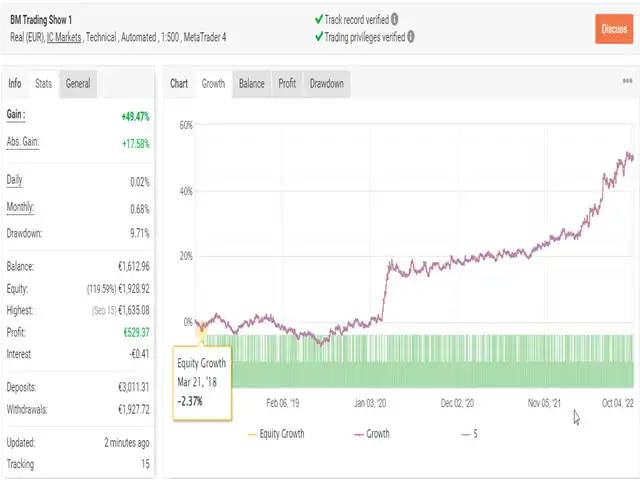The height and width of the screenshot is (480, 640).
Task: Select the Balance chart tab
Action: (x=251, y=84)
